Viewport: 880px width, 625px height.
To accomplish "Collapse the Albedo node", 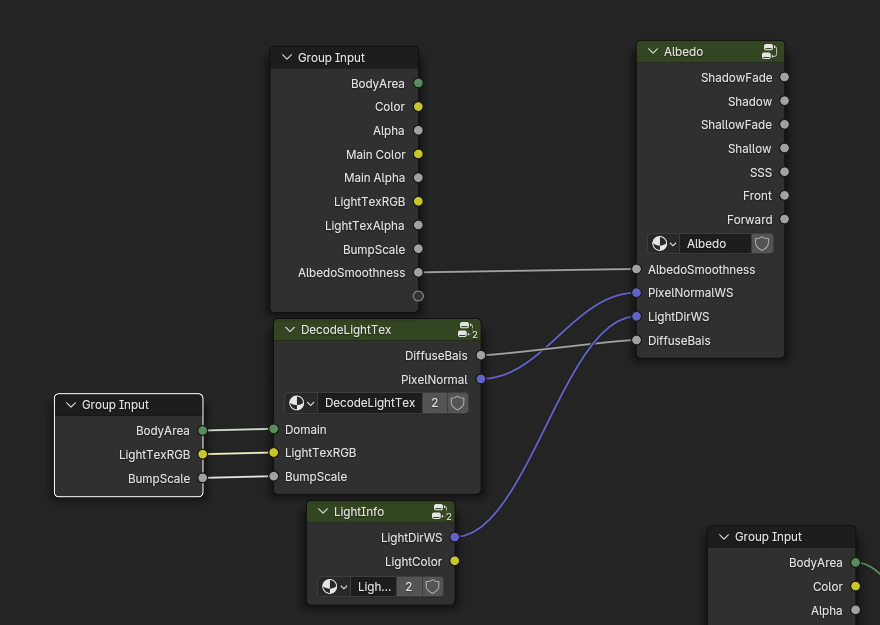I will coord(652,52).
